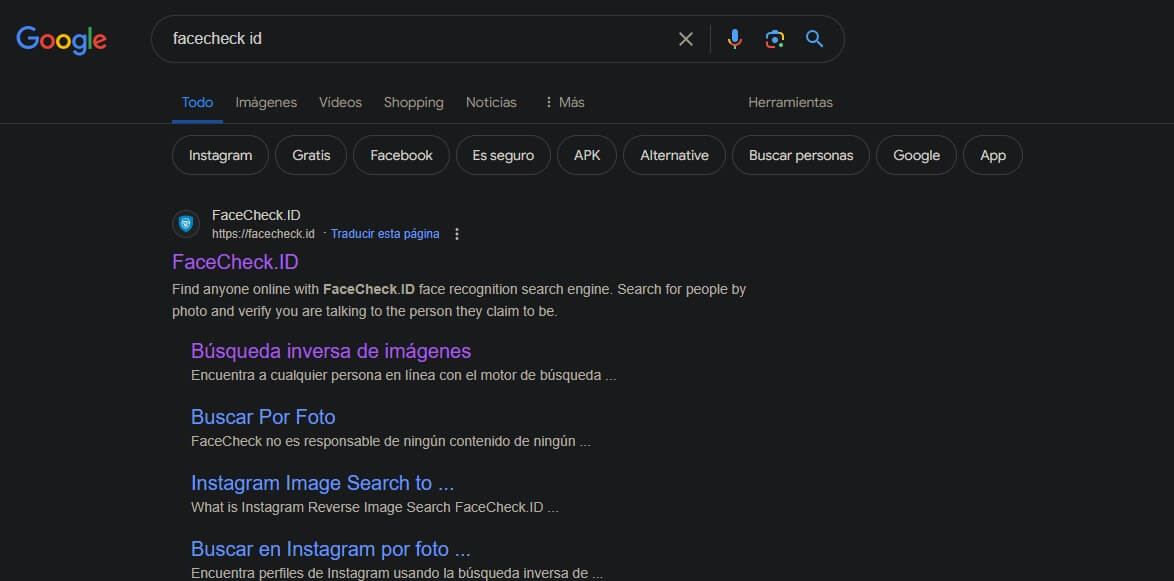Click the FaceCheck.ID site favicon

coord(186,224)
